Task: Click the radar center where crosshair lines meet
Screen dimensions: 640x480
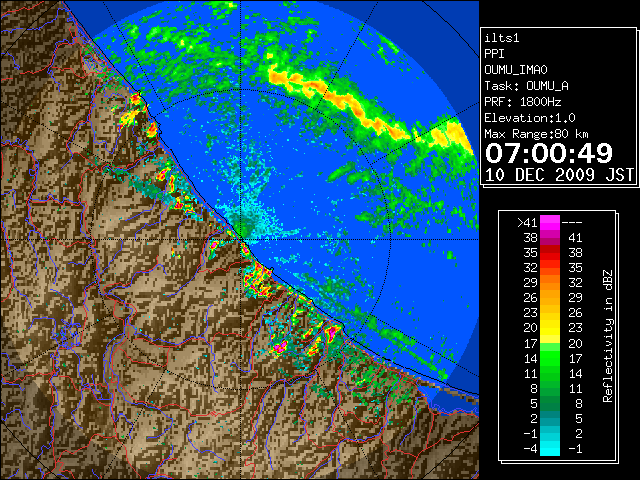Action: click(241, 240)
